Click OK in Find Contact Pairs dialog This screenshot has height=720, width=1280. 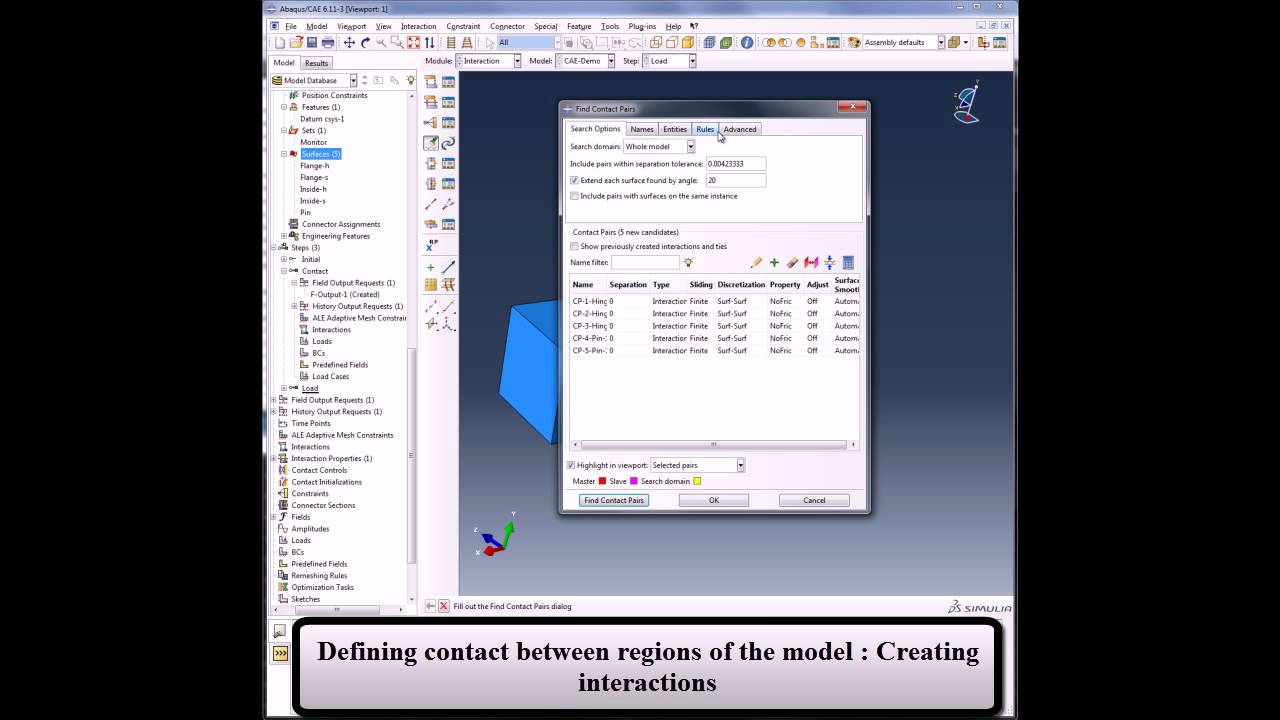coord(714,500)
